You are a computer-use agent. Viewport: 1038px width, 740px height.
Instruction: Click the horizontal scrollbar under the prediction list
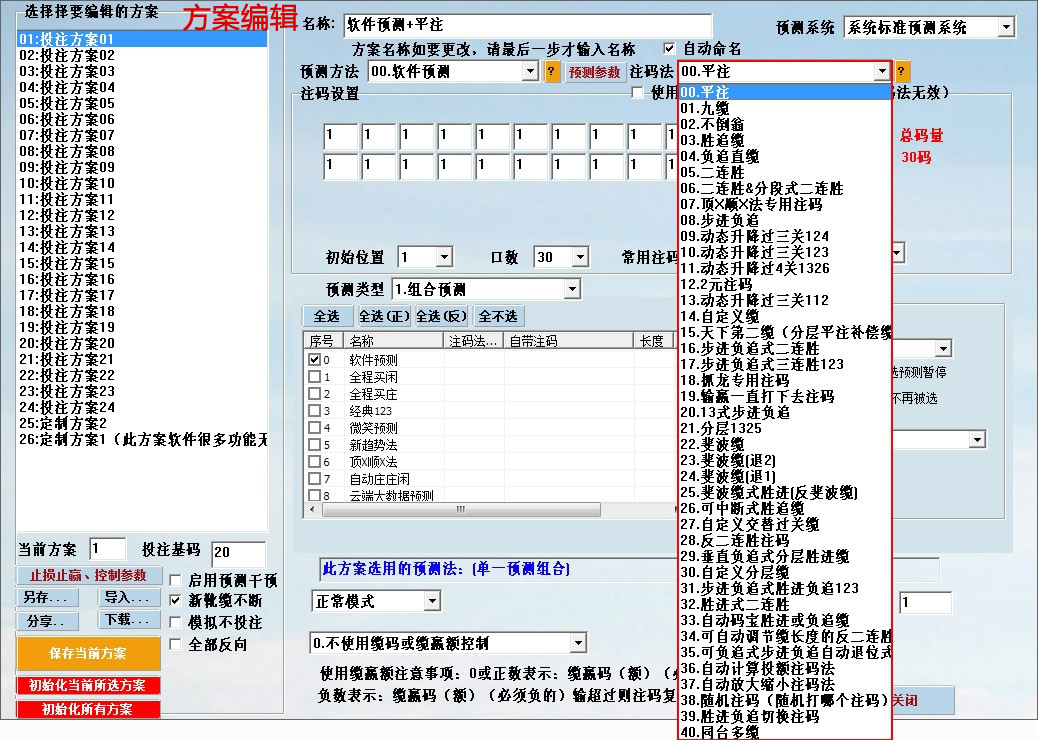[460, 510]
